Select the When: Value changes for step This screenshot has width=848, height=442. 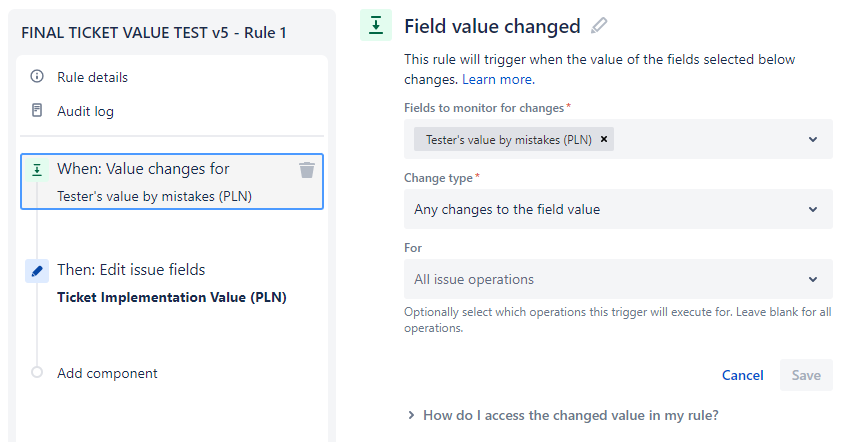pyautogui.click(x=172, y=181)
